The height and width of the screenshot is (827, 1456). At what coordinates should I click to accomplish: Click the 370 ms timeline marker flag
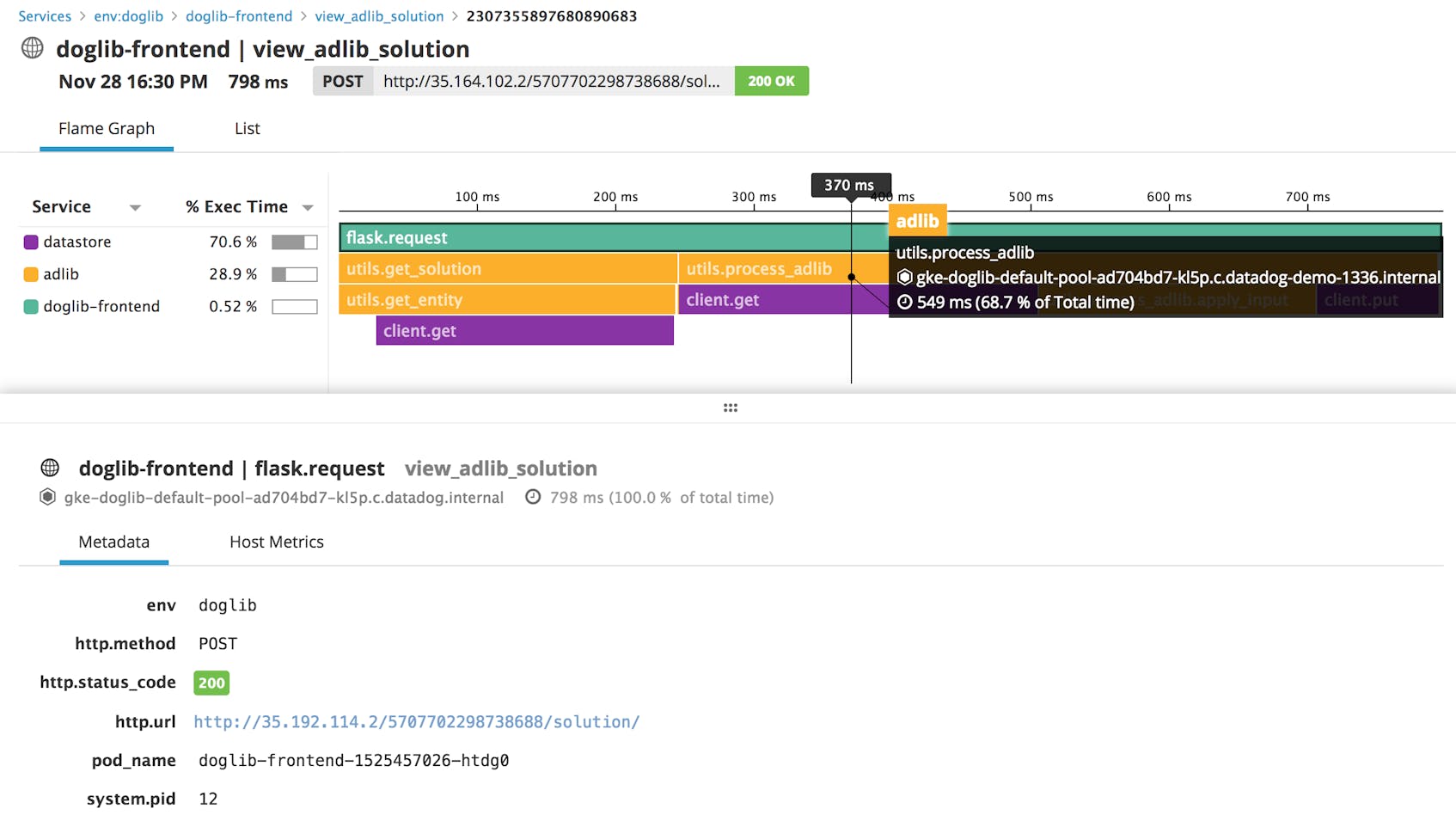(x=849, y=184)
